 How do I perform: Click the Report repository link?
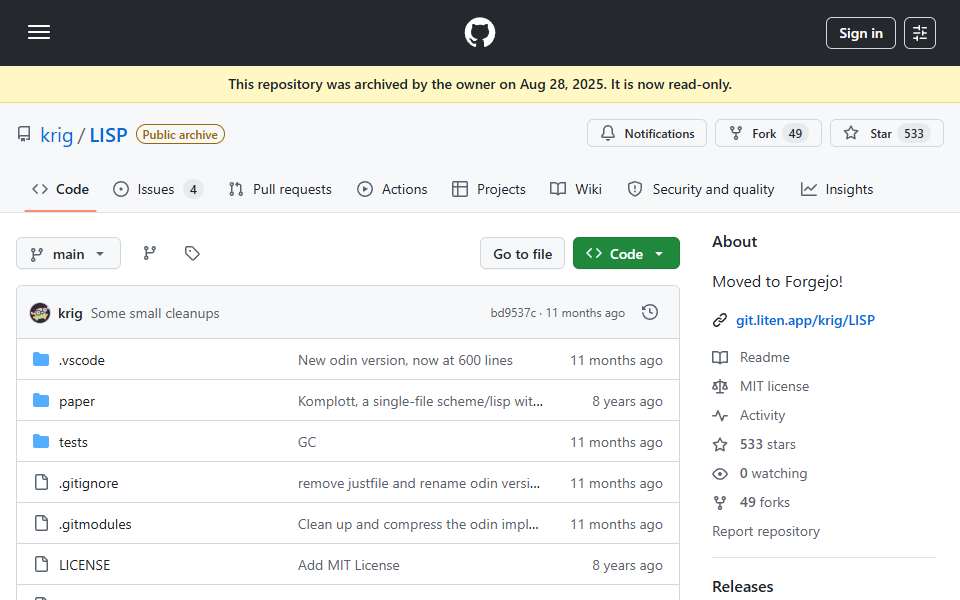765,531
